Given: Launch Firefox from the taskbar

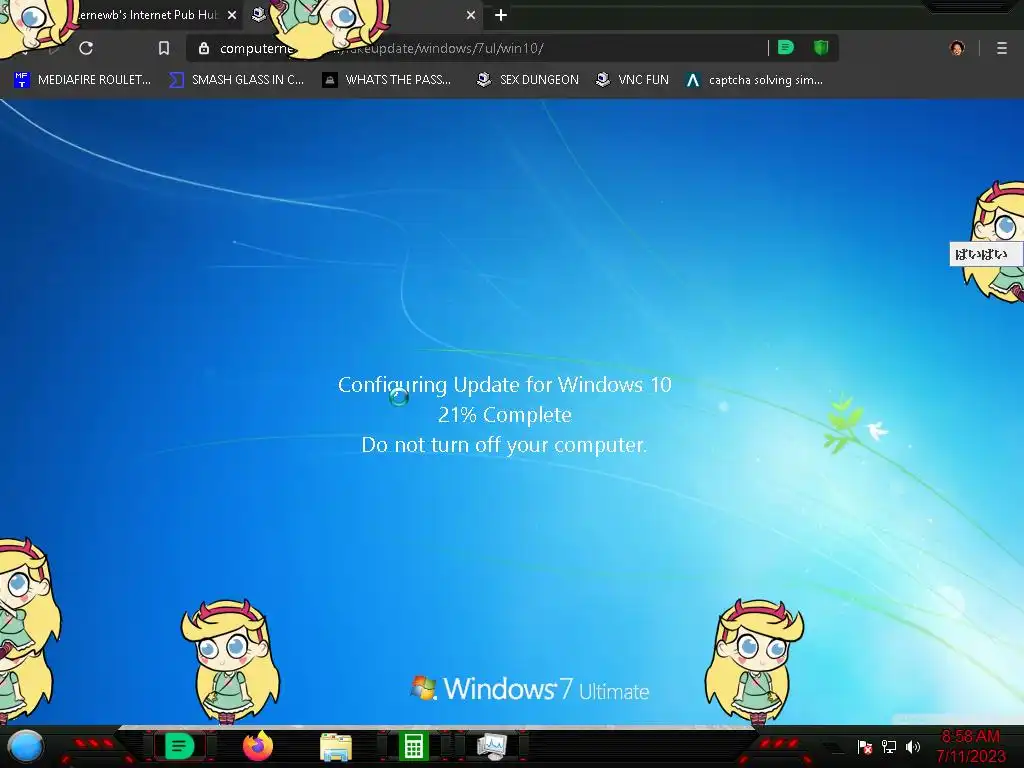Looking at the screenshot, I should 258,746.
